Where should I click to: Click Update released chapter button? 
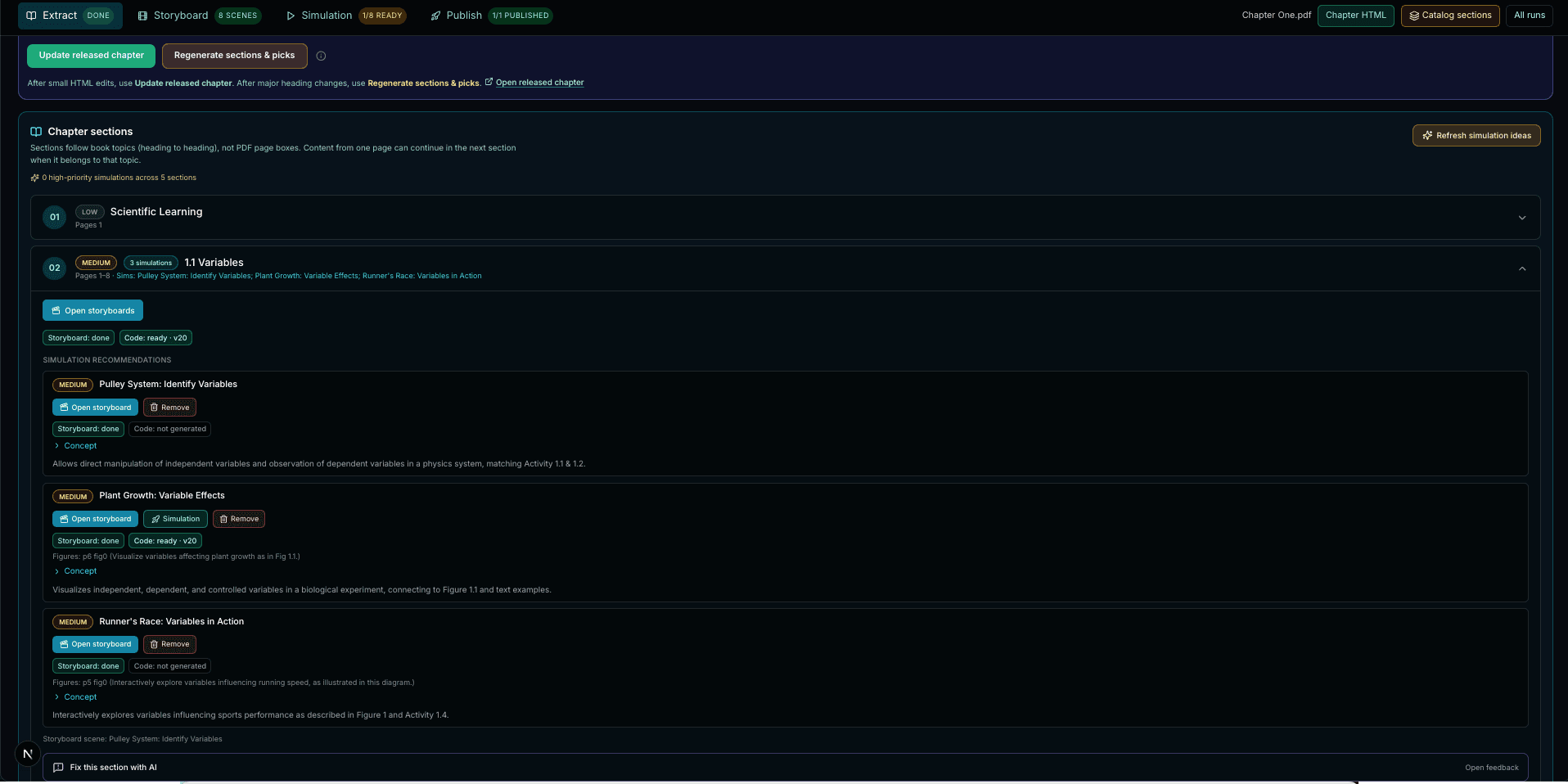coord(91,56)
